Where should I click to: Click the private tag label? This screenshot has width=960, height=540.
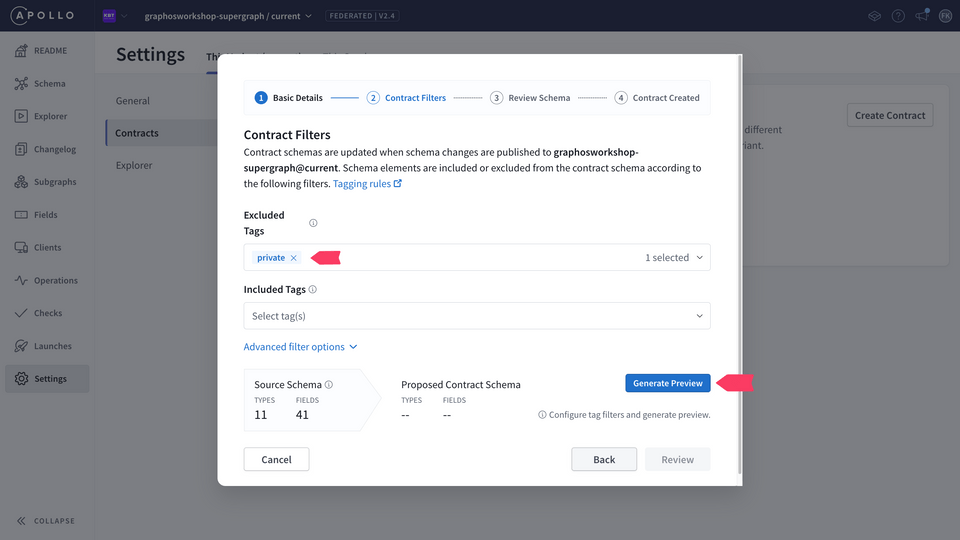click(271, 258)
